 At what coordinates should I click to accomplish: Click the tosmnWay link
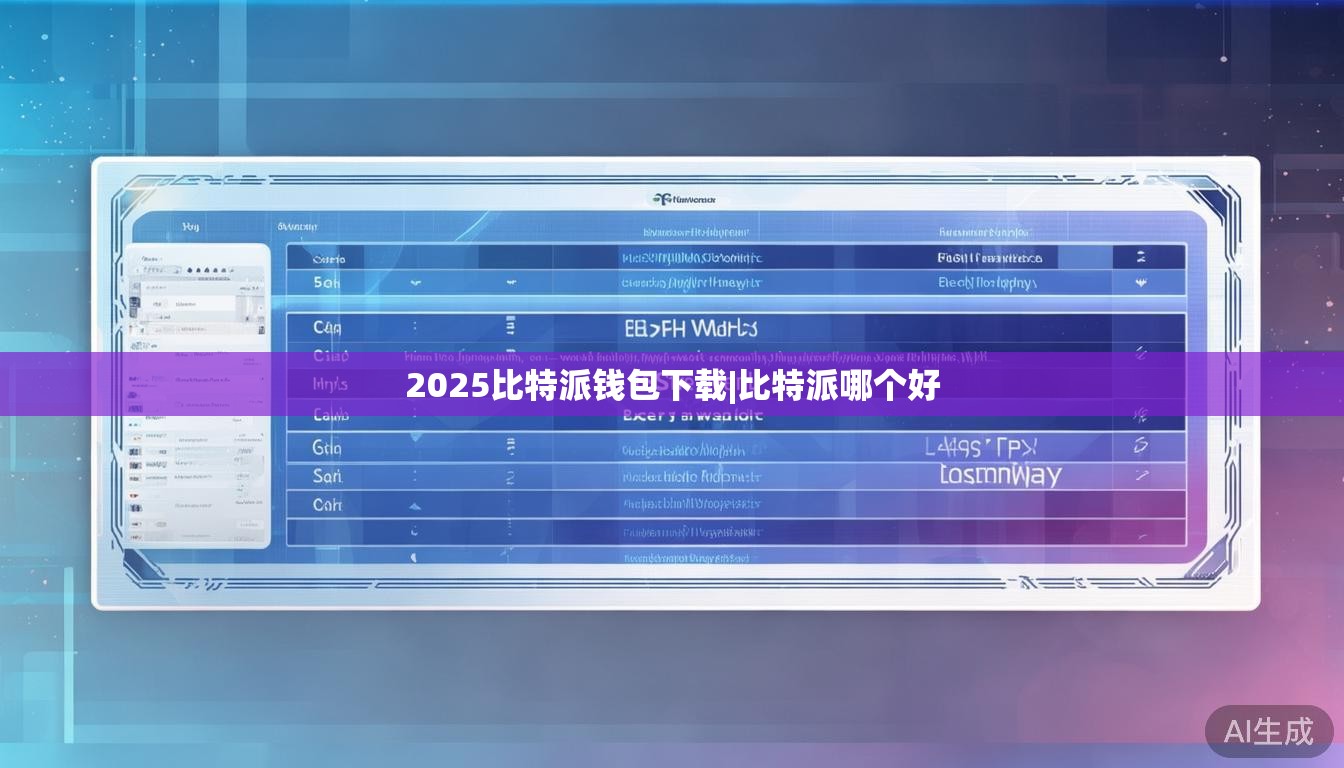point(1000,475)
